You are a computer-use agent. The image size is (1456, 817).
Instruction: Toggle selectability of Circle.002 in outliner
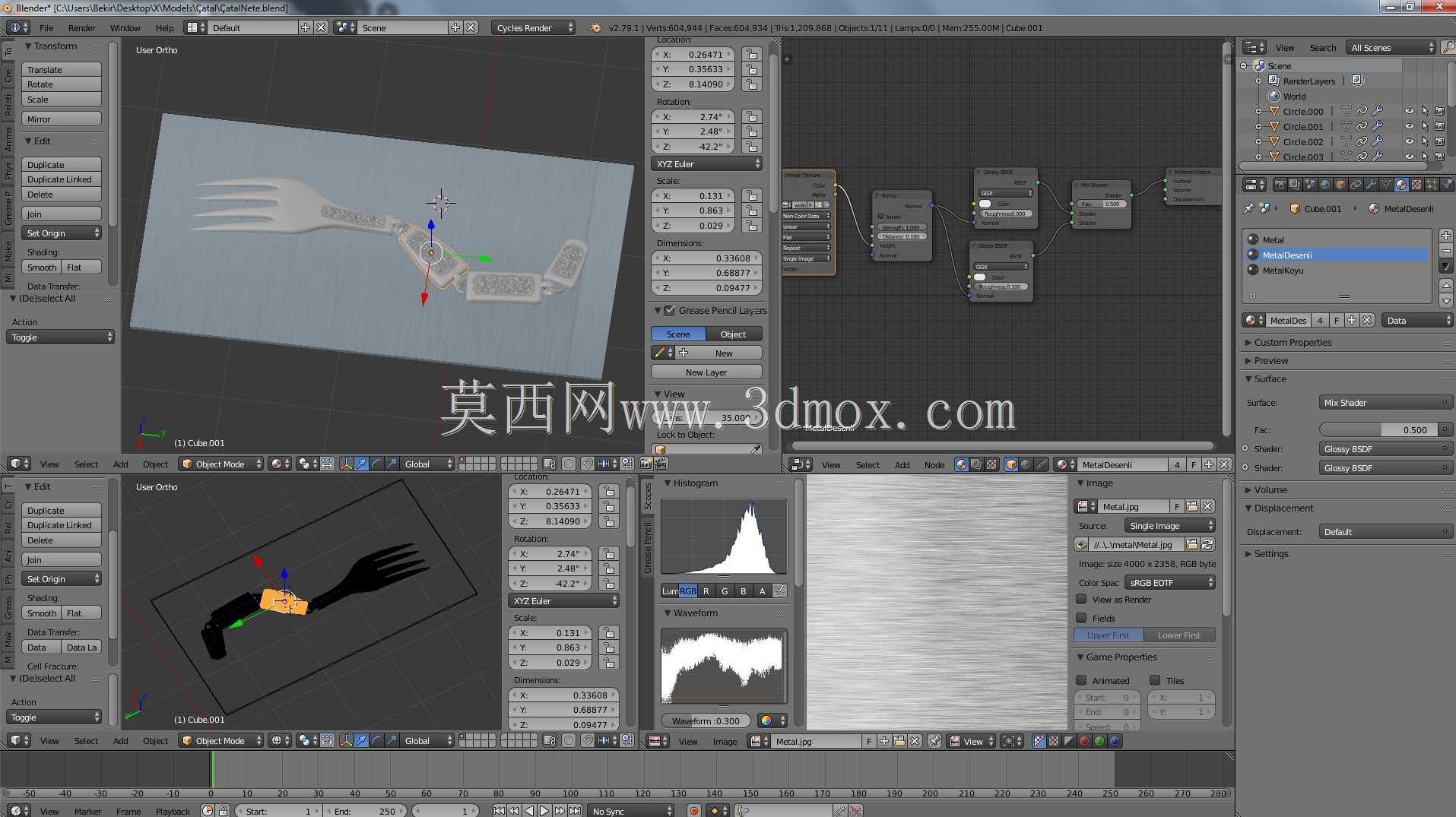click(x=1425, y=141)
